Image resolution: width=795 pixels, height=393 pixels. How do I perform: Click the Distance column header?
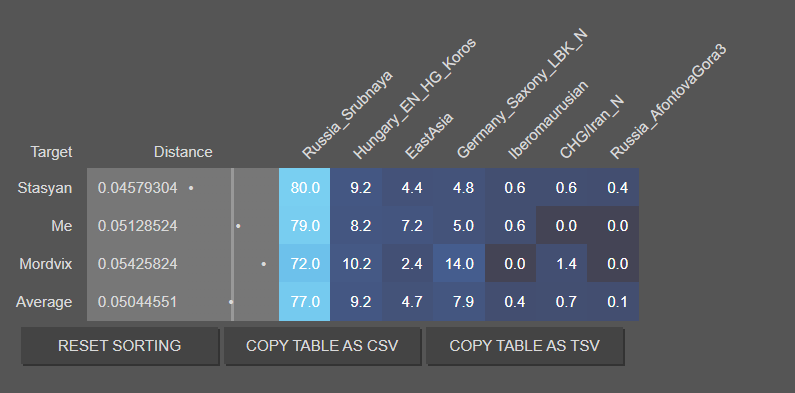(x=183, y=152)
